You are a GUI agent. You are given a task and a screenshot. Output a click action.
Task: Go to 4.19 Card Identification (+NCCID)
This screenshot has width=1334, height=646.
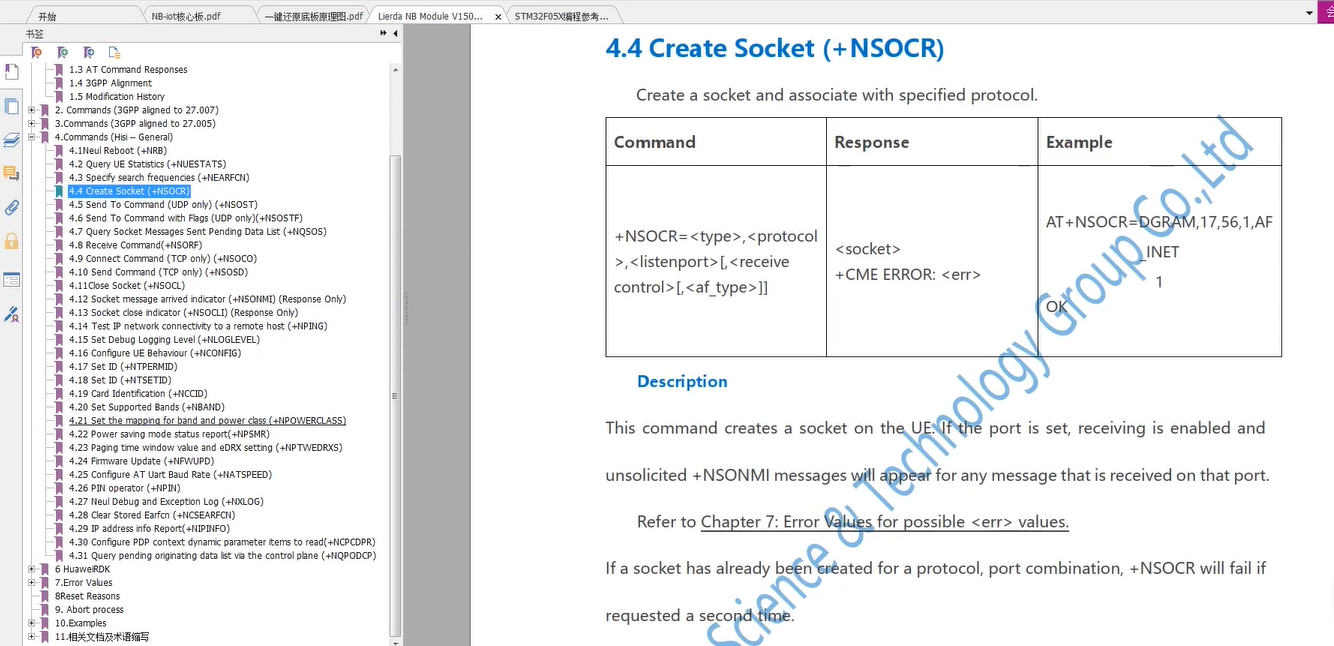[138, 394]
